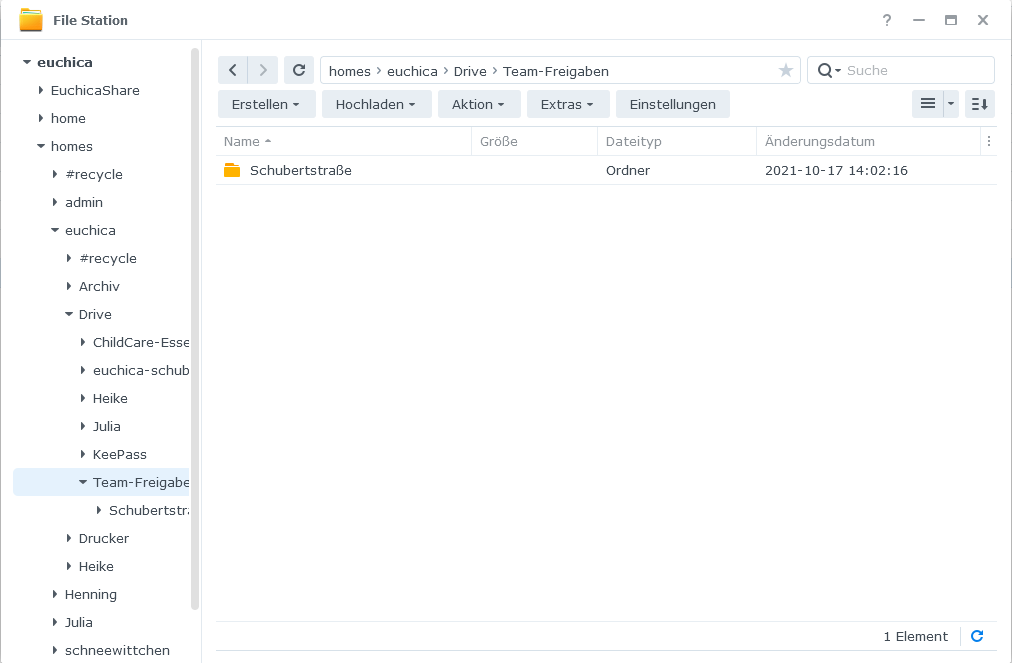Open the Hochladen dropdown menu
Screen dimensions: 1012x663
[x=376, y=104]
